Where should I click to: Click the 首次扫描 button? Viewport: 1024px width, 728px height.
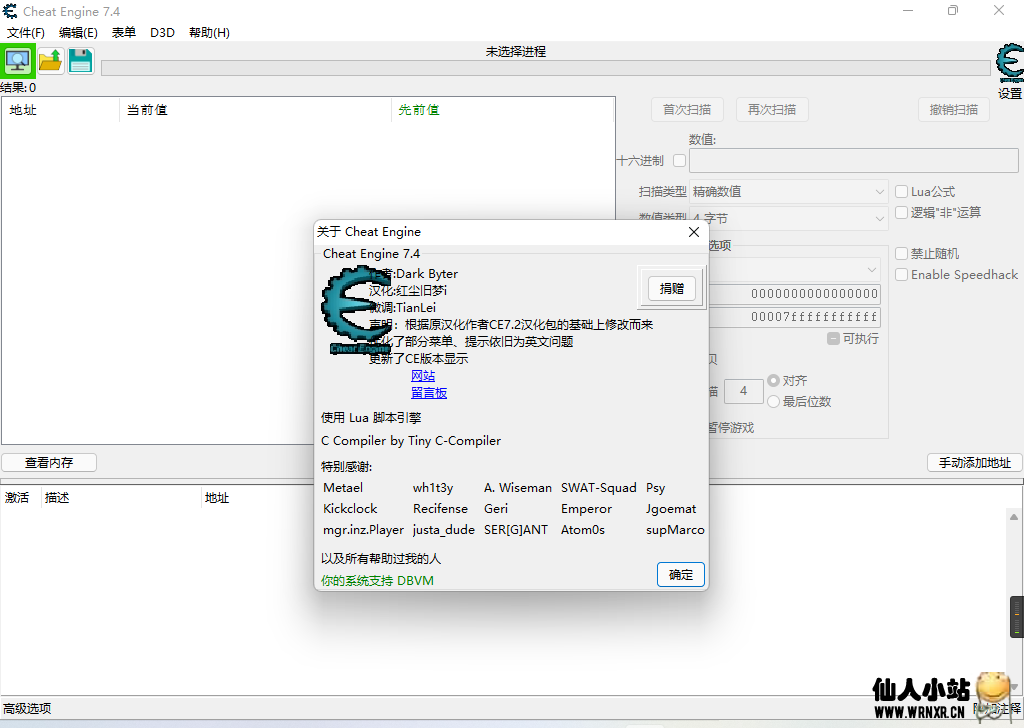coord(687,110)
